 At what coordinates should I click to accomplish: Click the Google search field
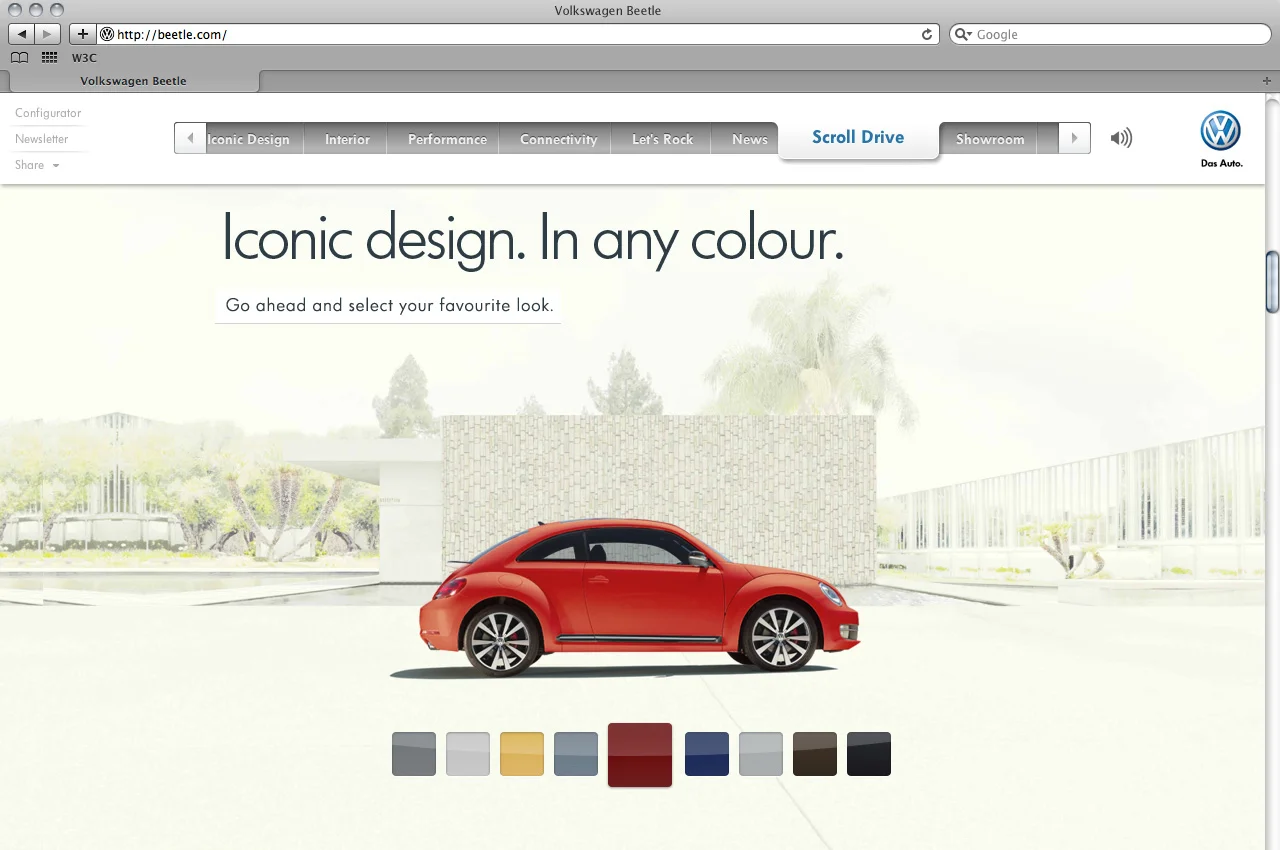coord(1110,34)
